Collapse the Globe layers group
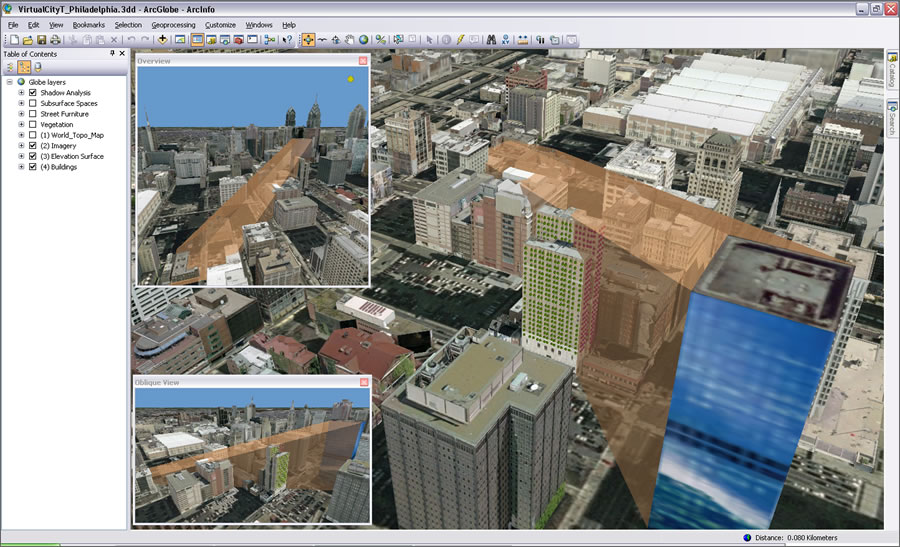 point(10,82)
